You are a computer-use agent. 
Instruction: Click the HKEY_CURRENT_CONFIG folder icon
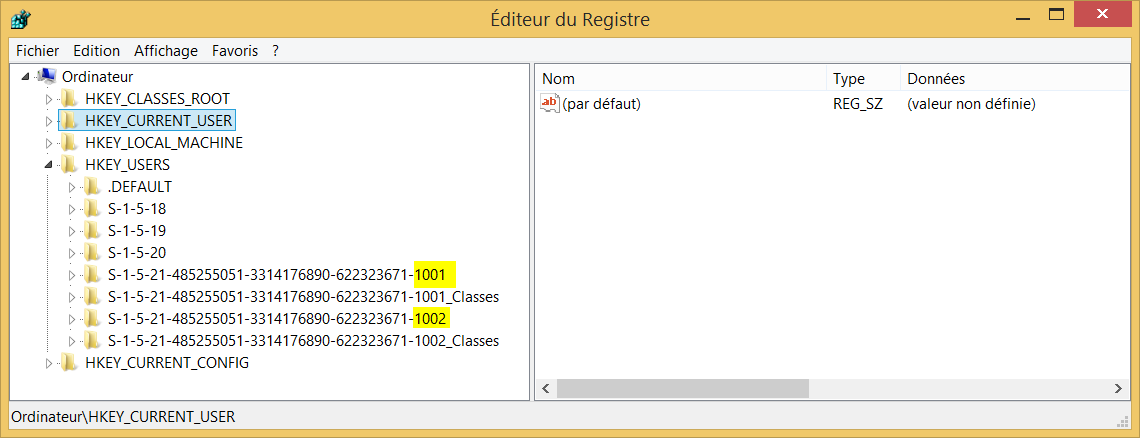[69, 362]
